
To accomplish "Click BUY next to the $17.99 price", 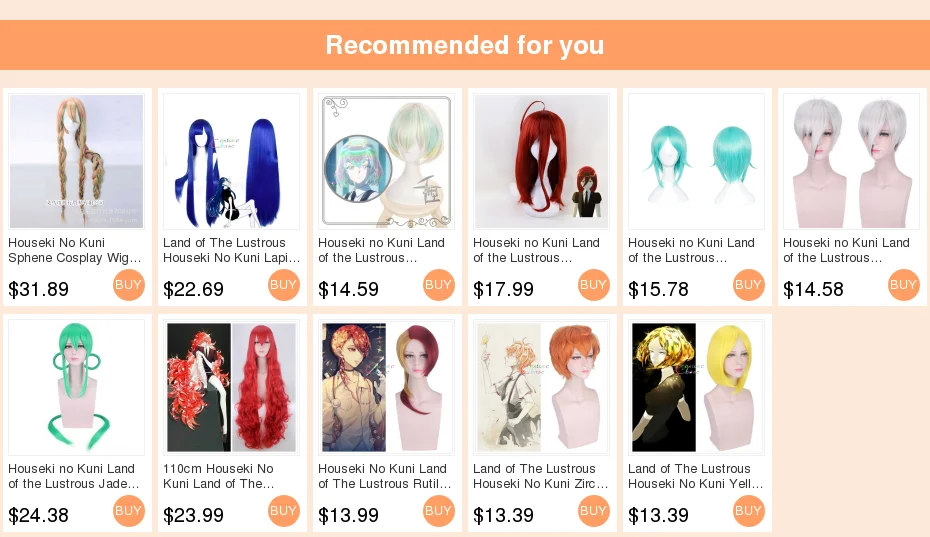I will [x=593, y=285].
